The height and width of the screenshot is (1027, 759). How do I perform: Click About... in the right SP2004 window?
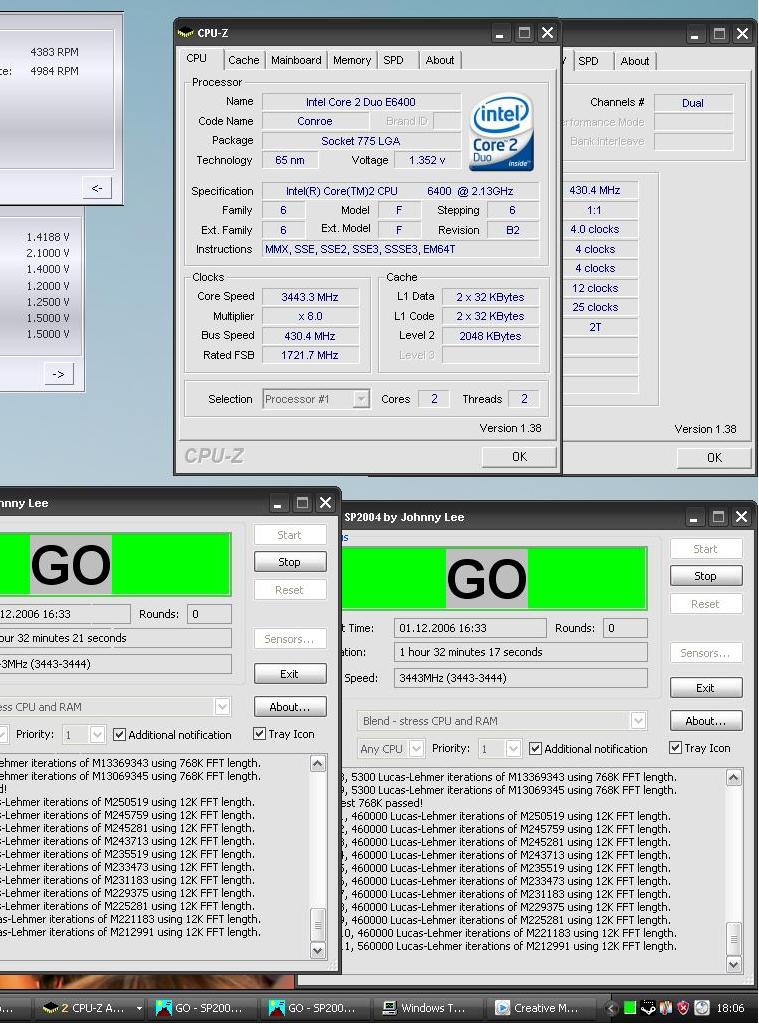tap(705, 721)
